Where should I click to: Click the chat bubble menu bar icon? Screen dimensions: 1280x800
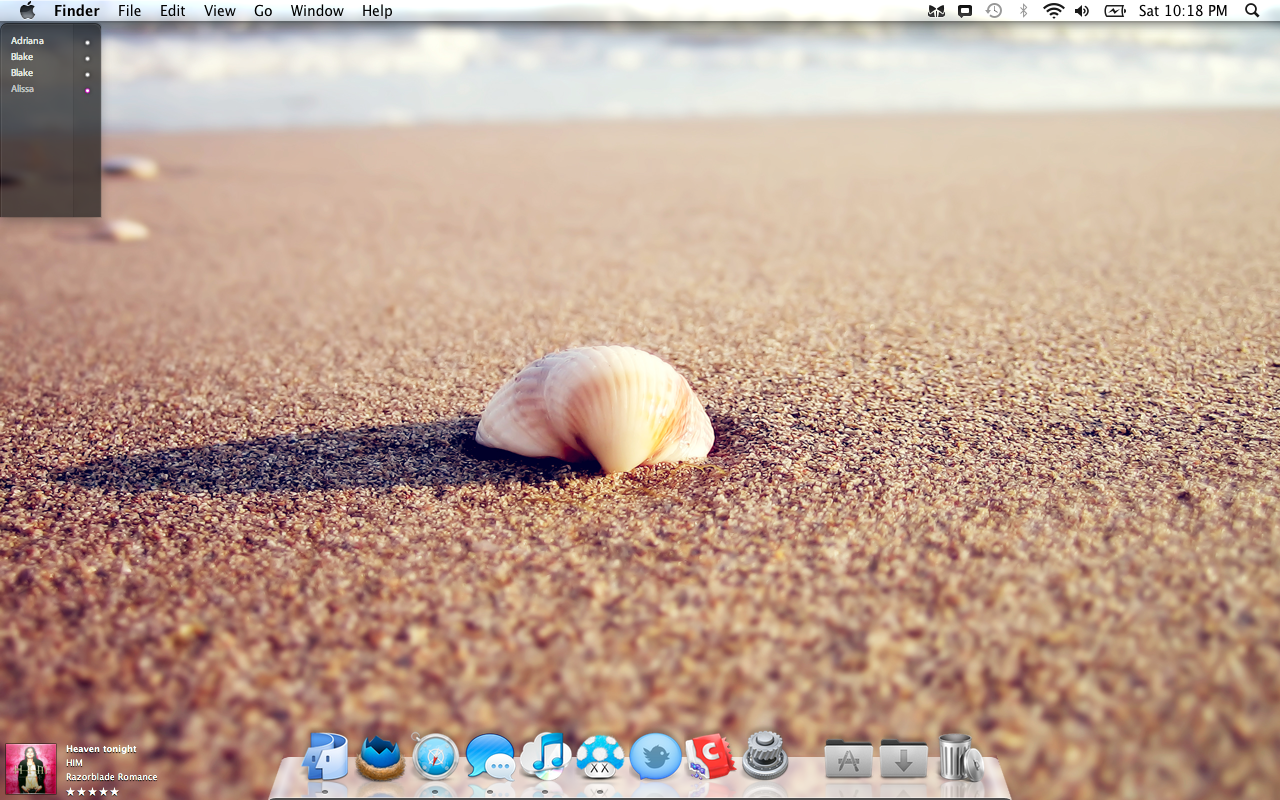pos(965,11)
